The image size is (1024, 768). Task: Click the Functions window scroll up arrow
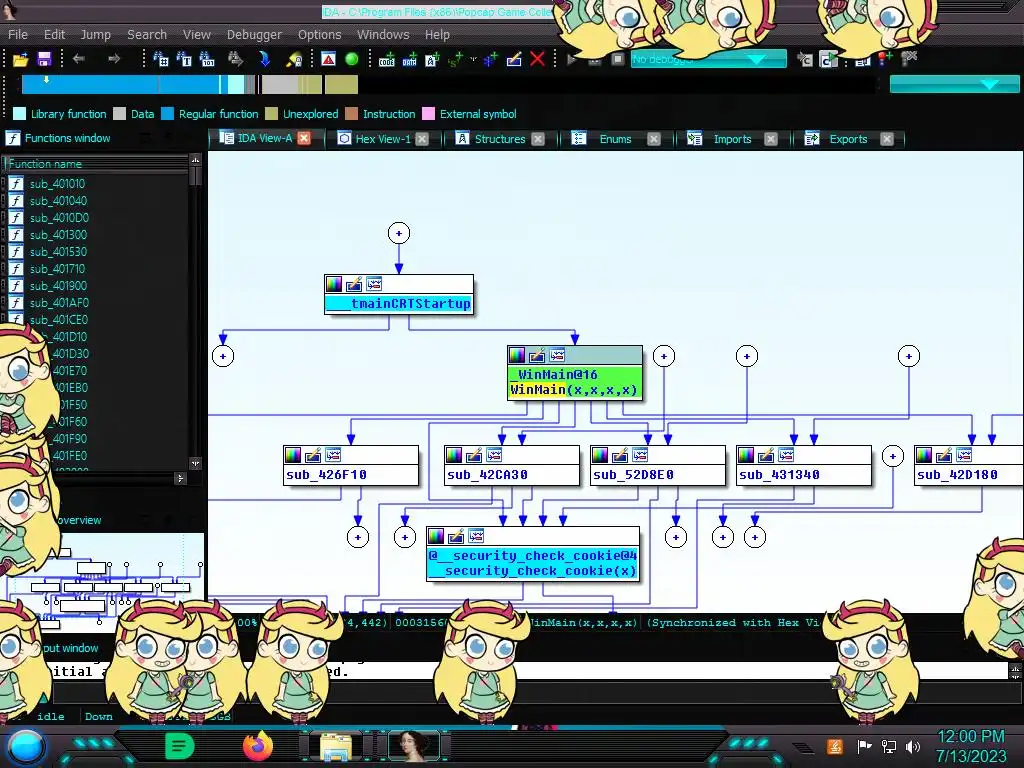[195, 160]
